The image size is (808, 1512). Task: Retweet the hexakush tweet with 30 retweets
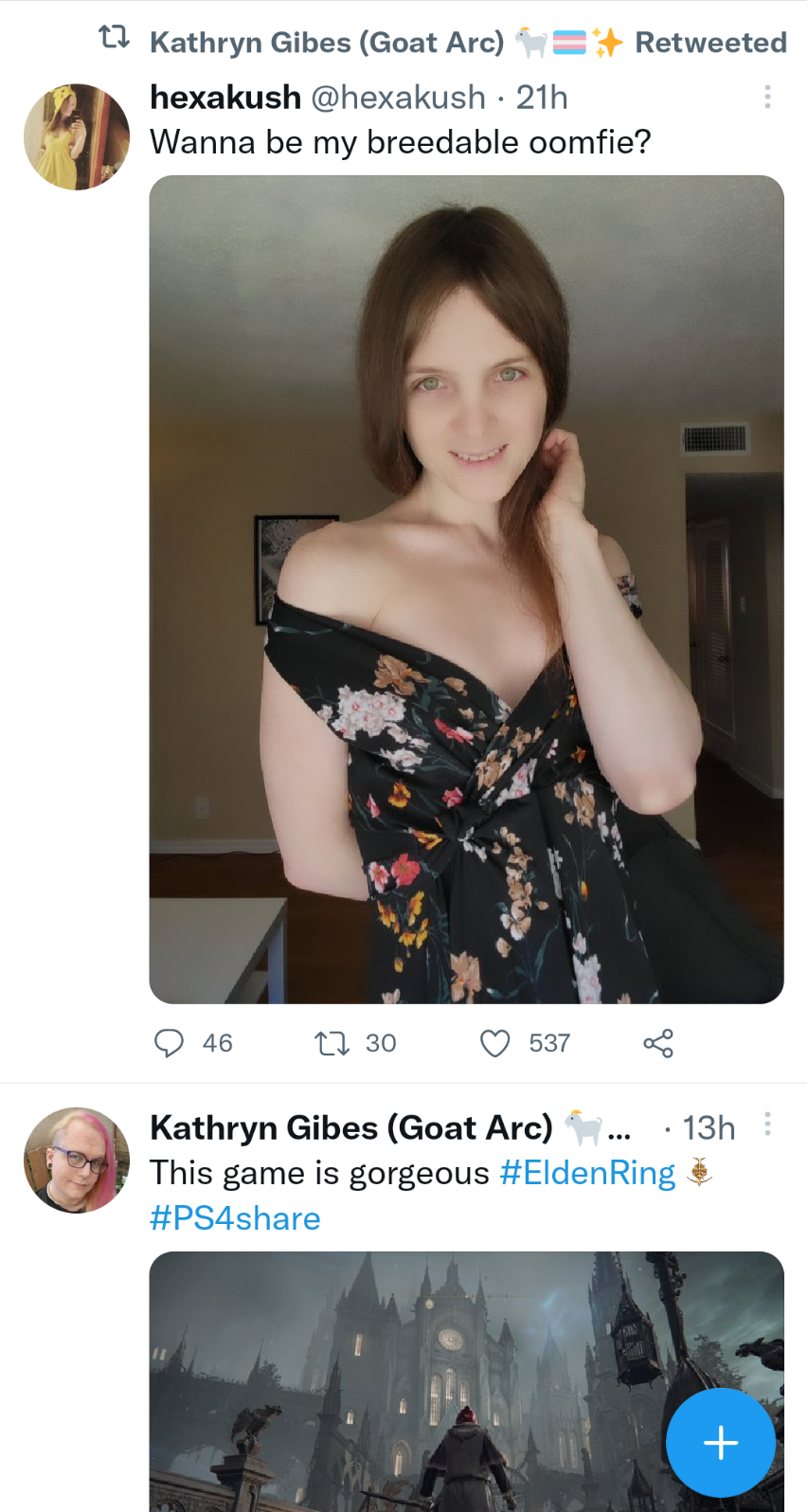tap(332, 1043)
